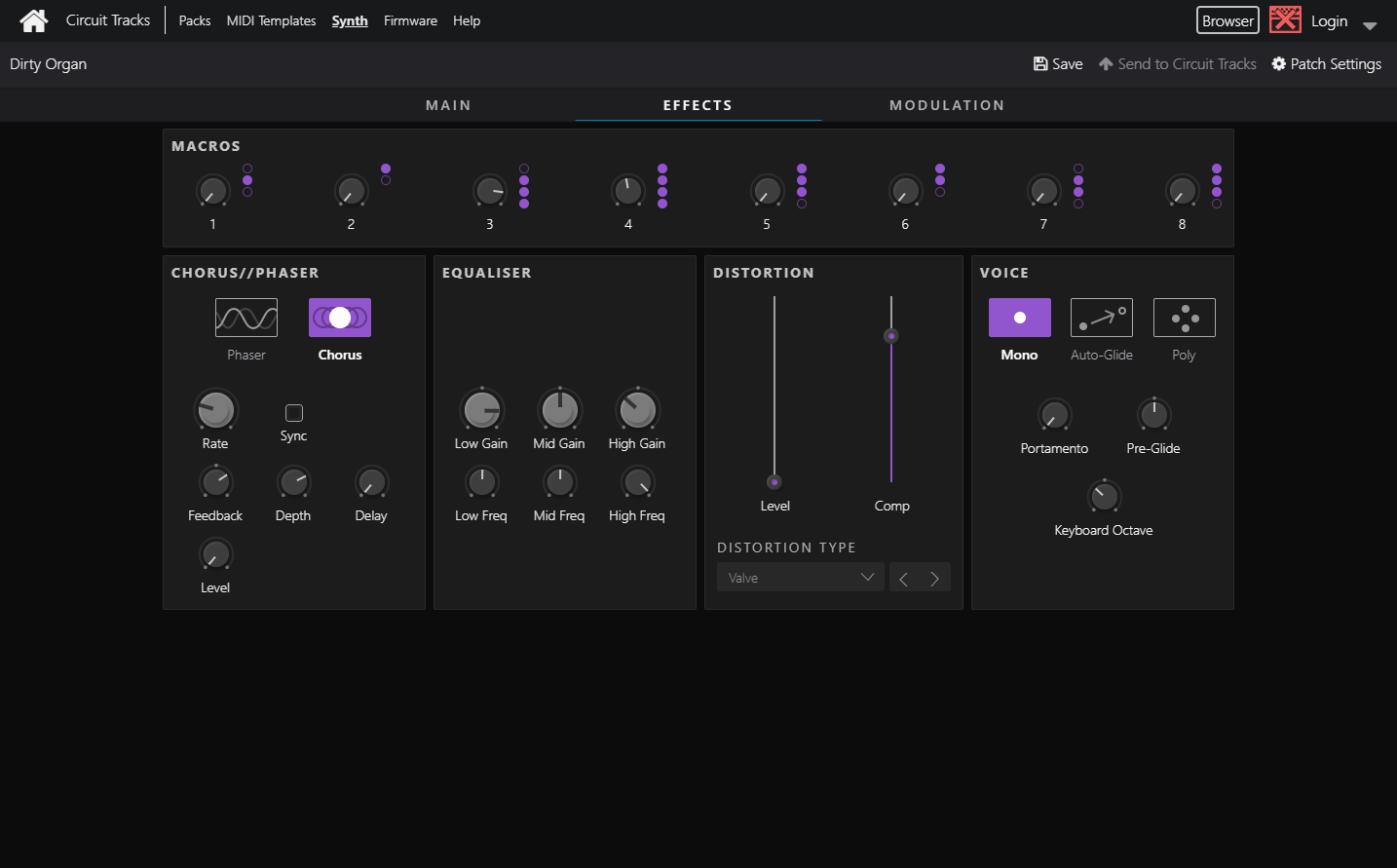Open Patch Settings via the gear icon
Screen dimensions: 1397x868
pyautogui.click(x=1280, y=63)
